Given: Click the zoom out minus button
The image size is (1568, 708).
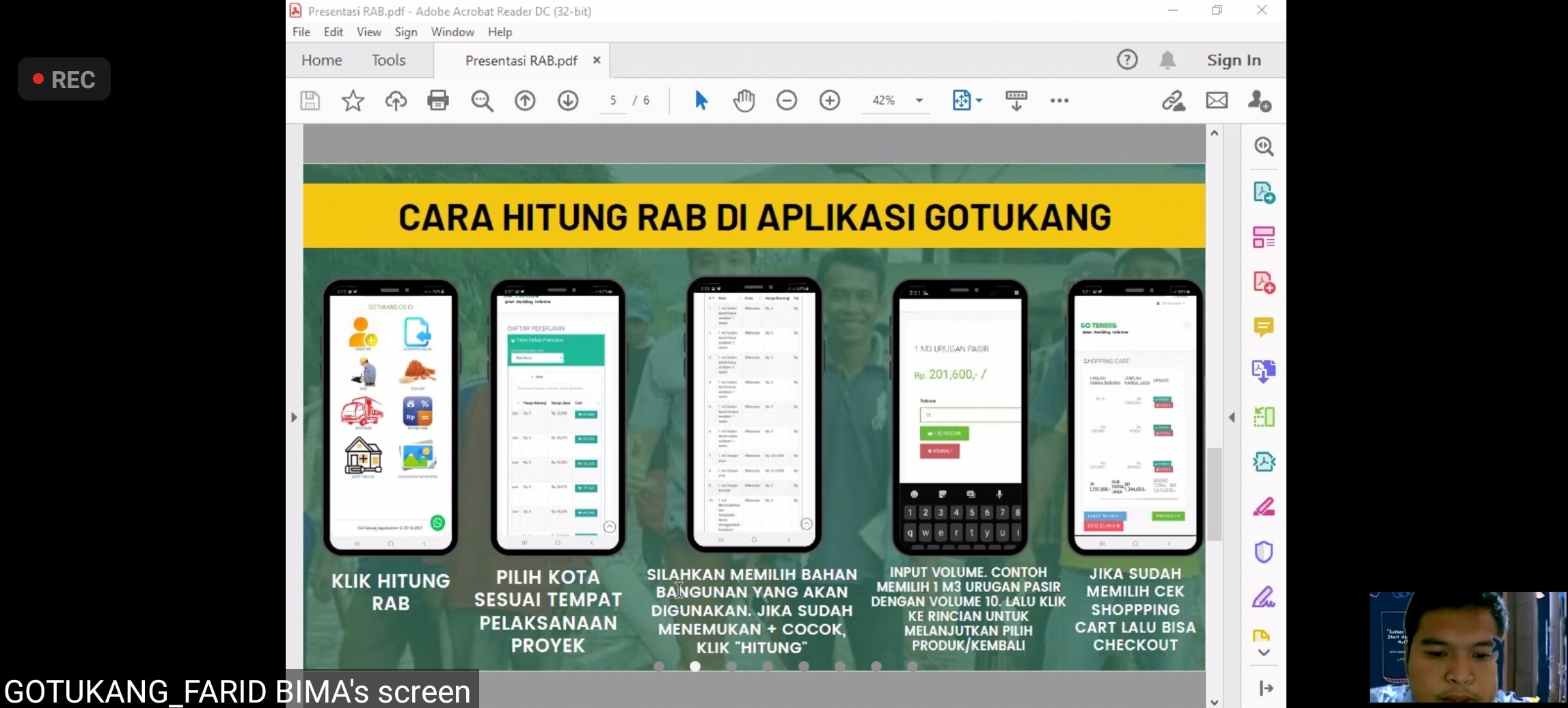Looking at the screenshot, I should 787,100.
